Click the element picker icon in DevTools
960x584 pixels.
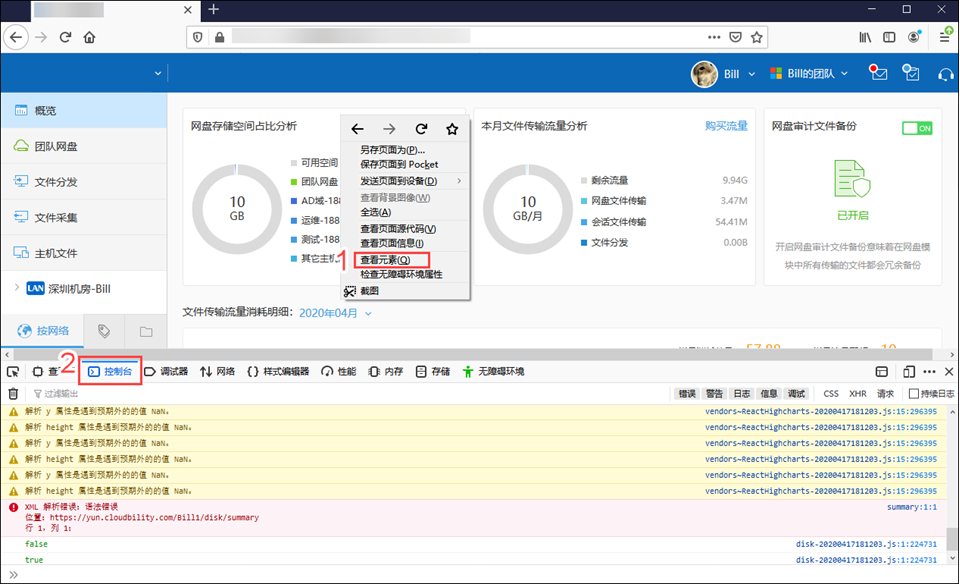pyautogui.click(x=13, y=371)
